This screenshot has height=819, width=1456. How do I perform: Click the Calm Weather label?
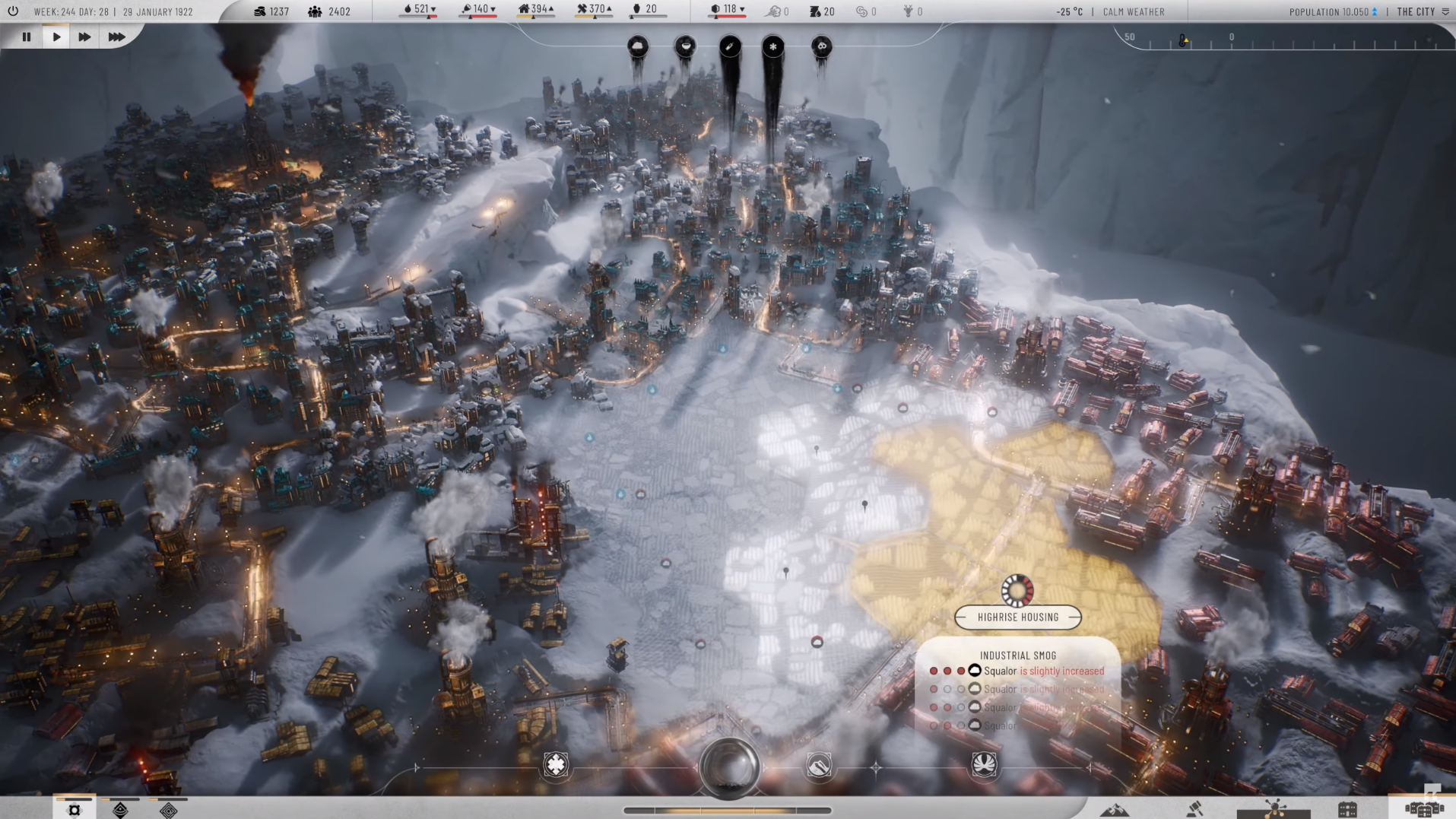tap(1134, 12)
